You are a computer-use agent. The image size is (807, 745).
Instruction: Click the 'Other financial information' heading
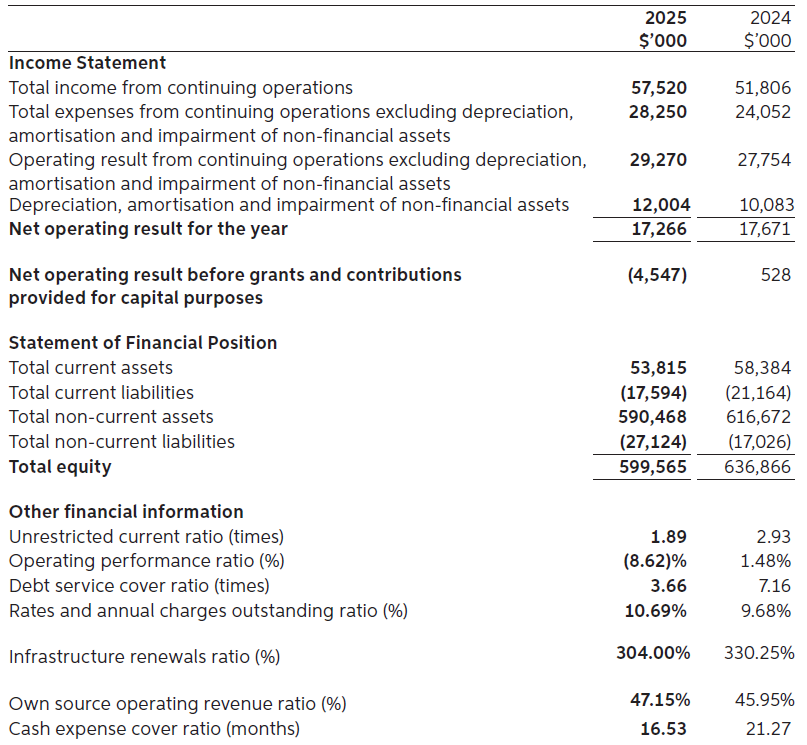(126, 512)
